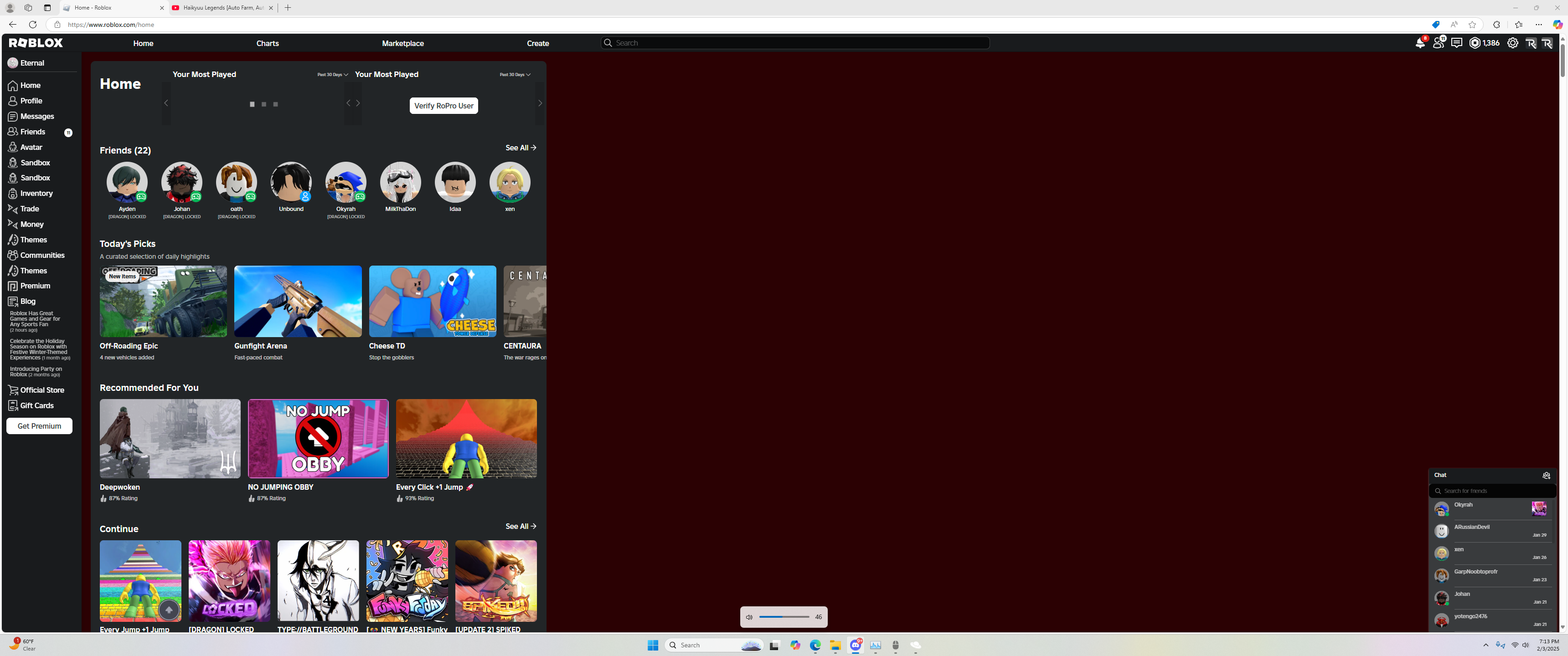Open the ARussianDevil chat conversation

click(1492, 531)
